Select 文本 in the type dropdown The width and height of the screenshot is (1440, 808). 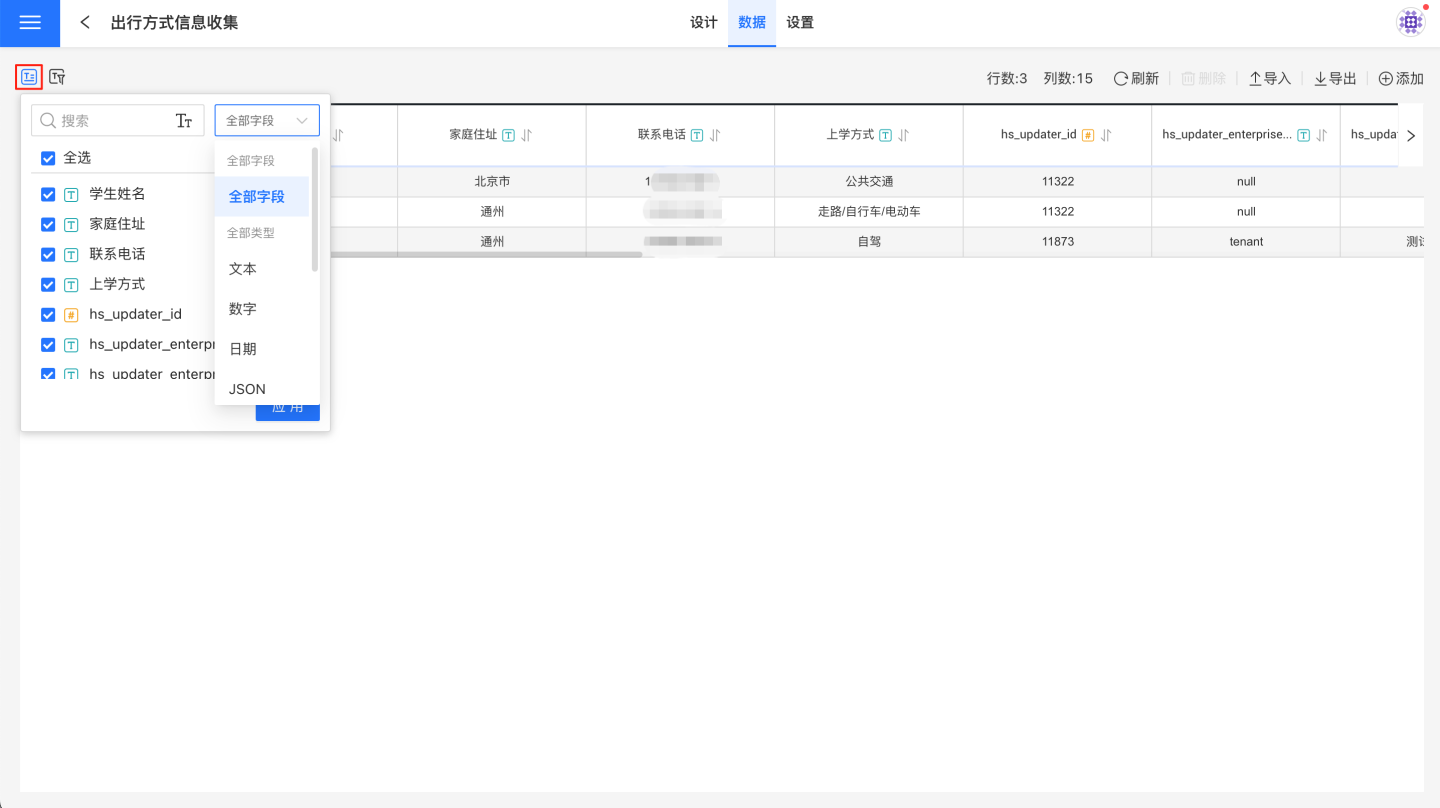(x=243, y=269)
